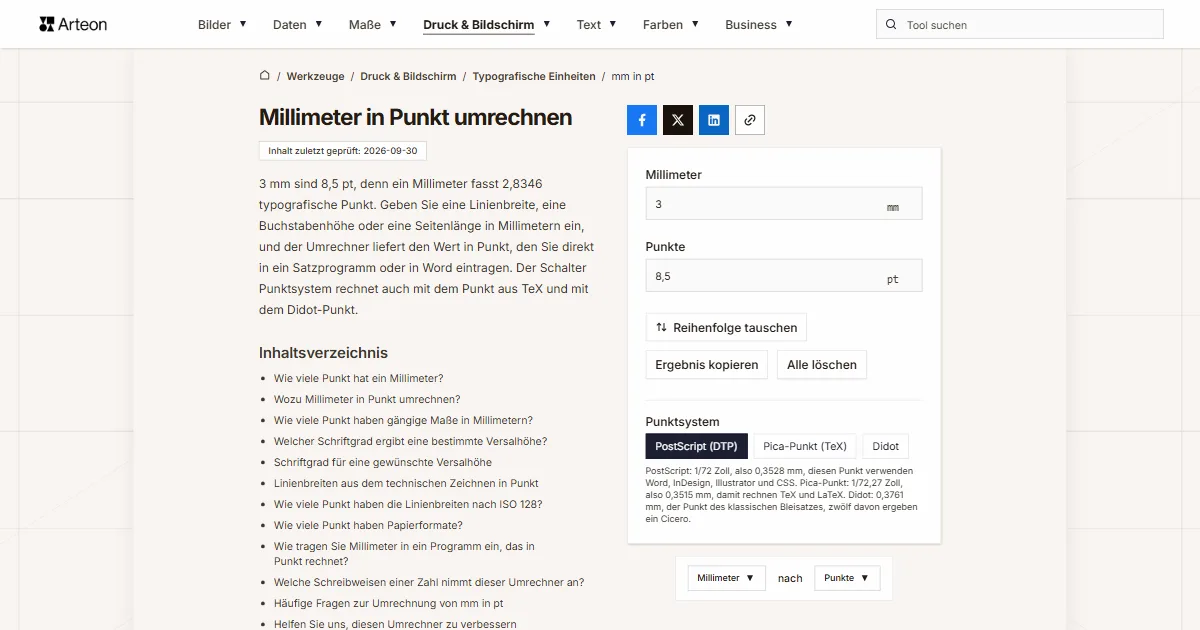Open the Millimeter source unit dropdown

click(x=726, y=578)
